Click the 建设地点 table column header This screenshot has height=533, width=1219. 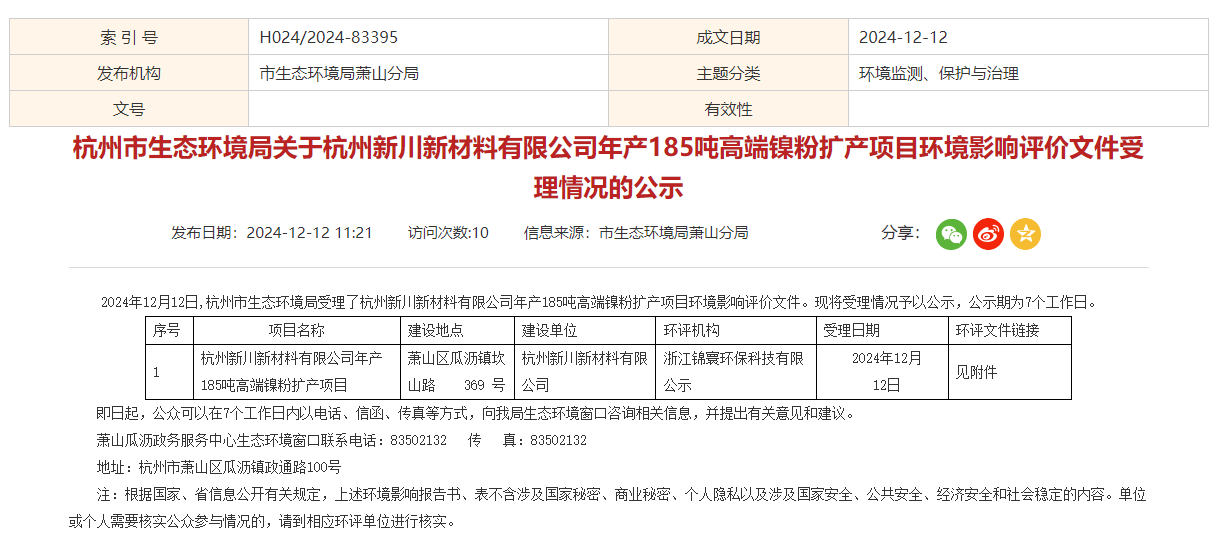pyautogui.click(x=436, y=330)
